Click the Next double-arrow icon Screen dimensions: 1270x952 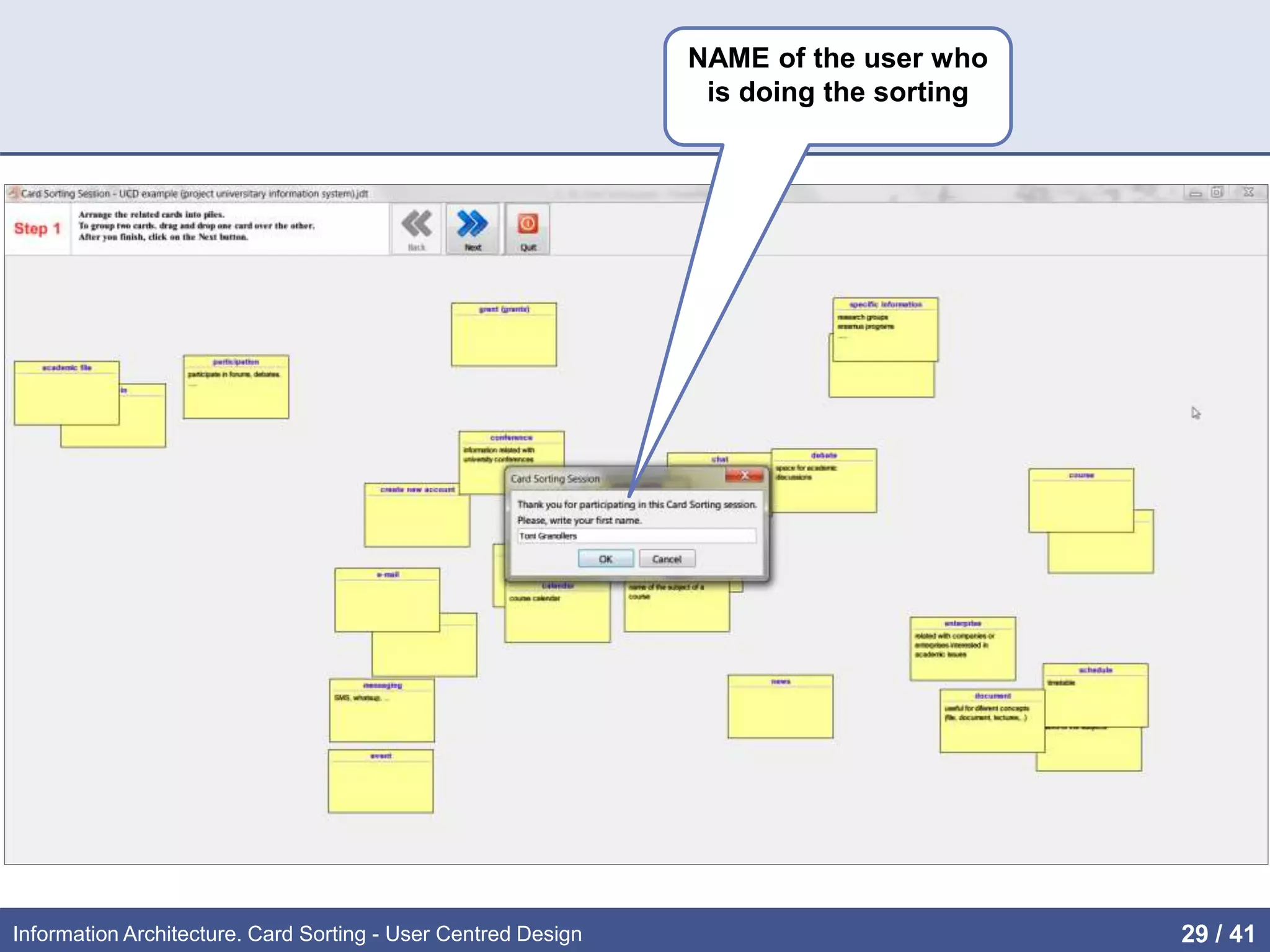(x=472, y=224)
